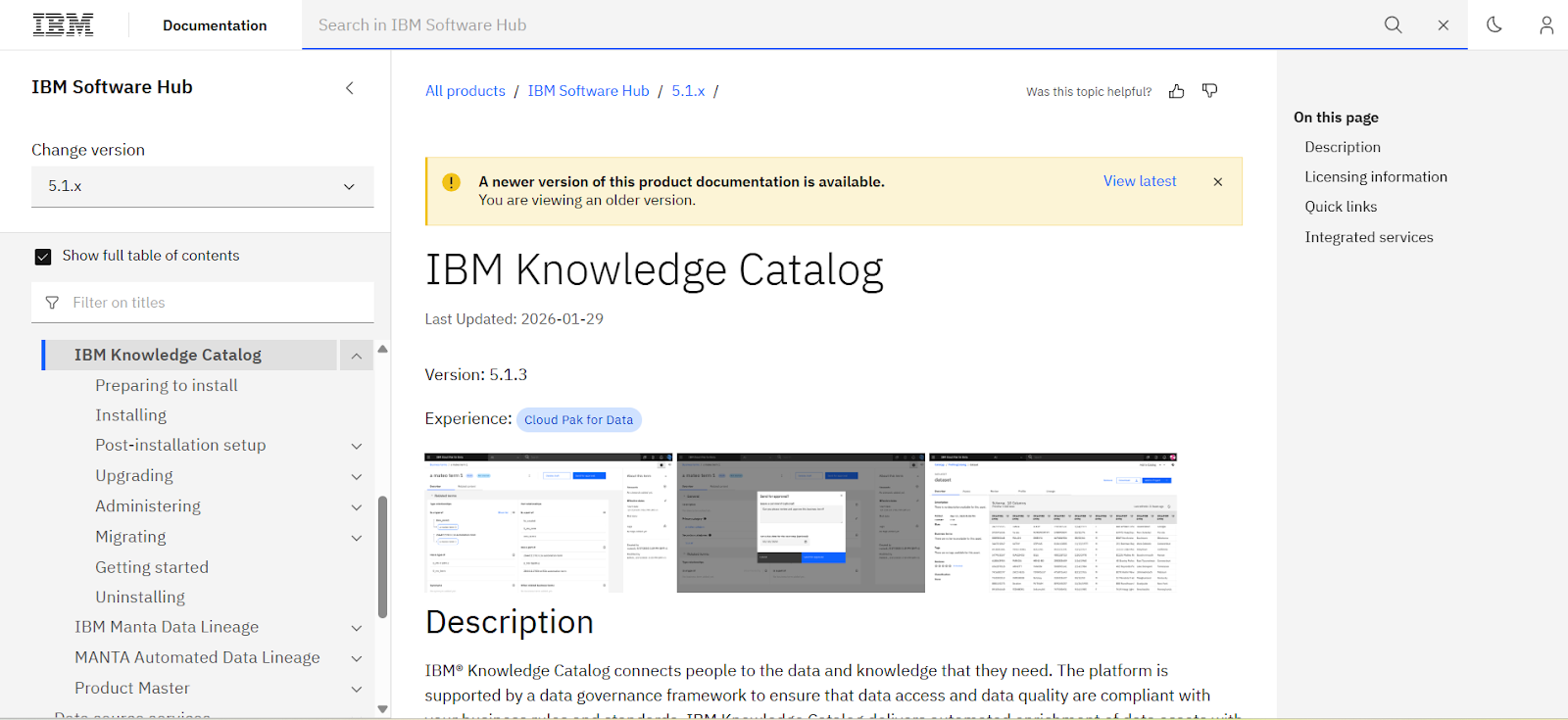Screen dimensions: 1568x720
Task: Click the first business term screenshot thumbnail
Action: 549,523
